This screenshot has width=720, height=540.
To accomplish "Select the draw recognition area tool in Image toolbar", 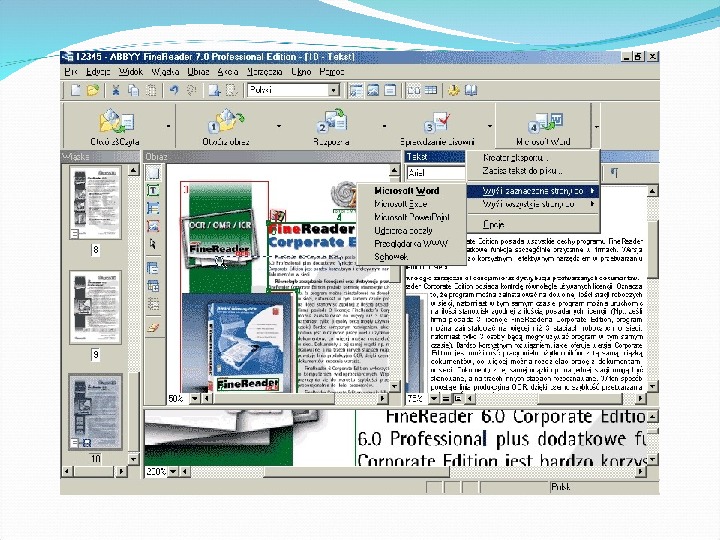I will (x=153, y=173).
